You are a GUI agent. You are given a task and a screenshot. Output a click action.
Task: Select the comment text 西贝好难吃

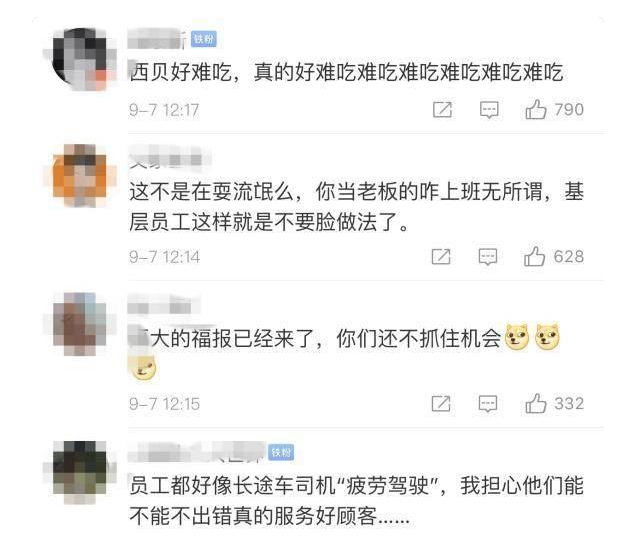pyautogui.click(x=181, y=73)
